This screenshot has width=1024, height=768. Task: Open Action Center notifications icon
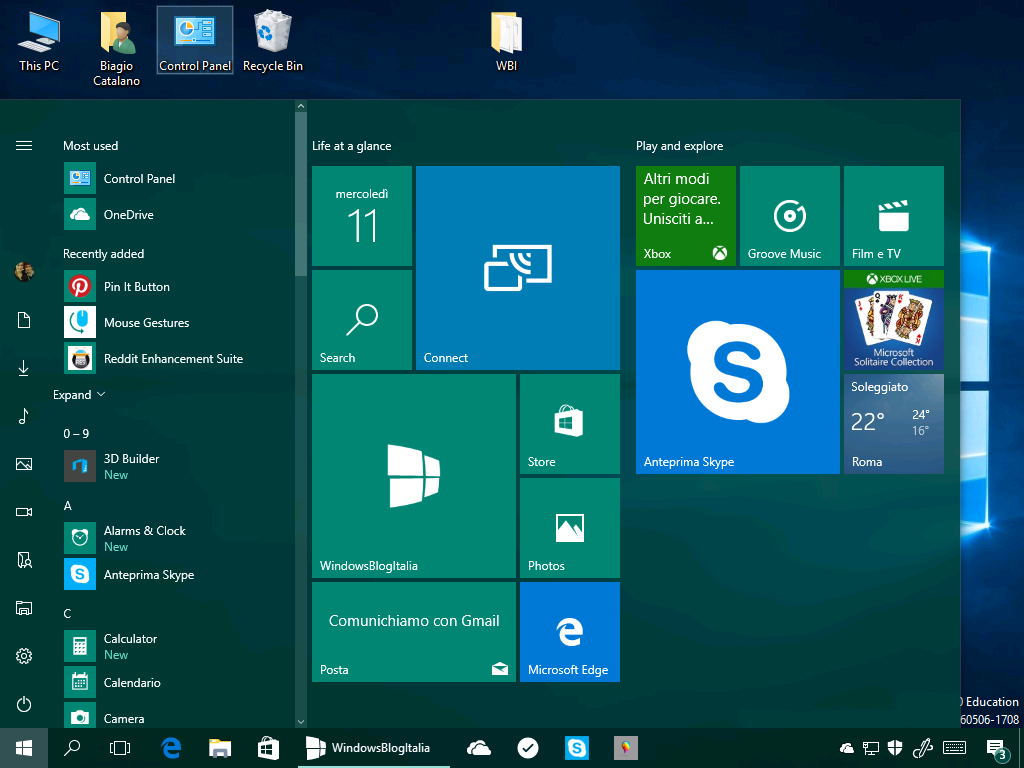996,748
